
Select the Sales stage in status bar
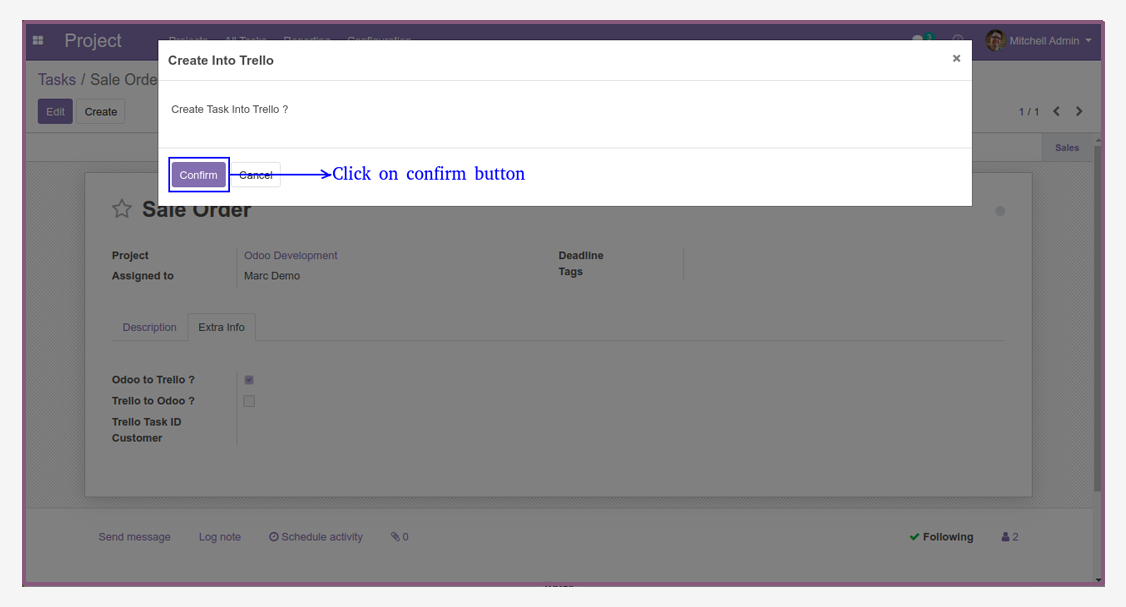click(1066, 148)
